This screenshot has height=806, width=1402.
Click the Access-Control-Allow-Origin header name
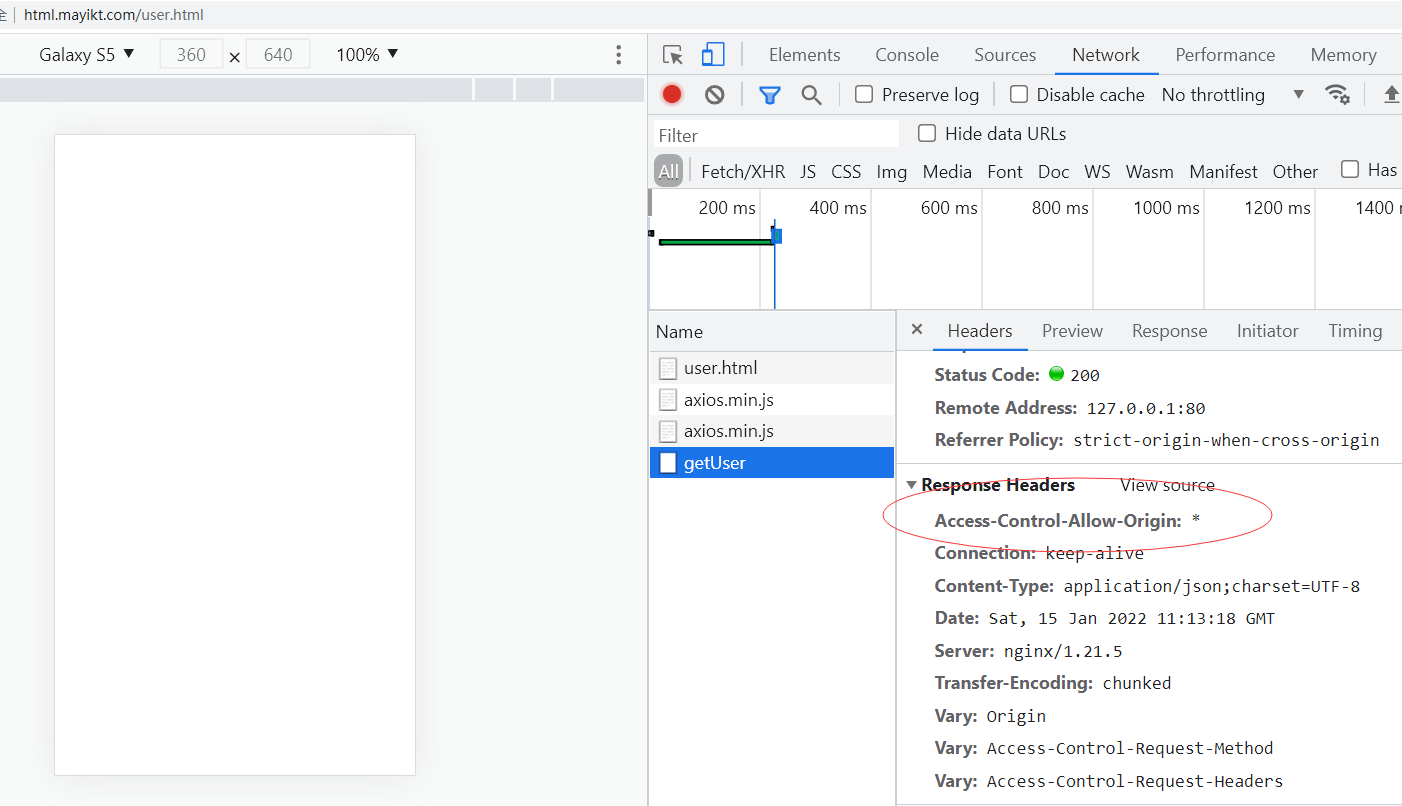[x=1058, y=521]
